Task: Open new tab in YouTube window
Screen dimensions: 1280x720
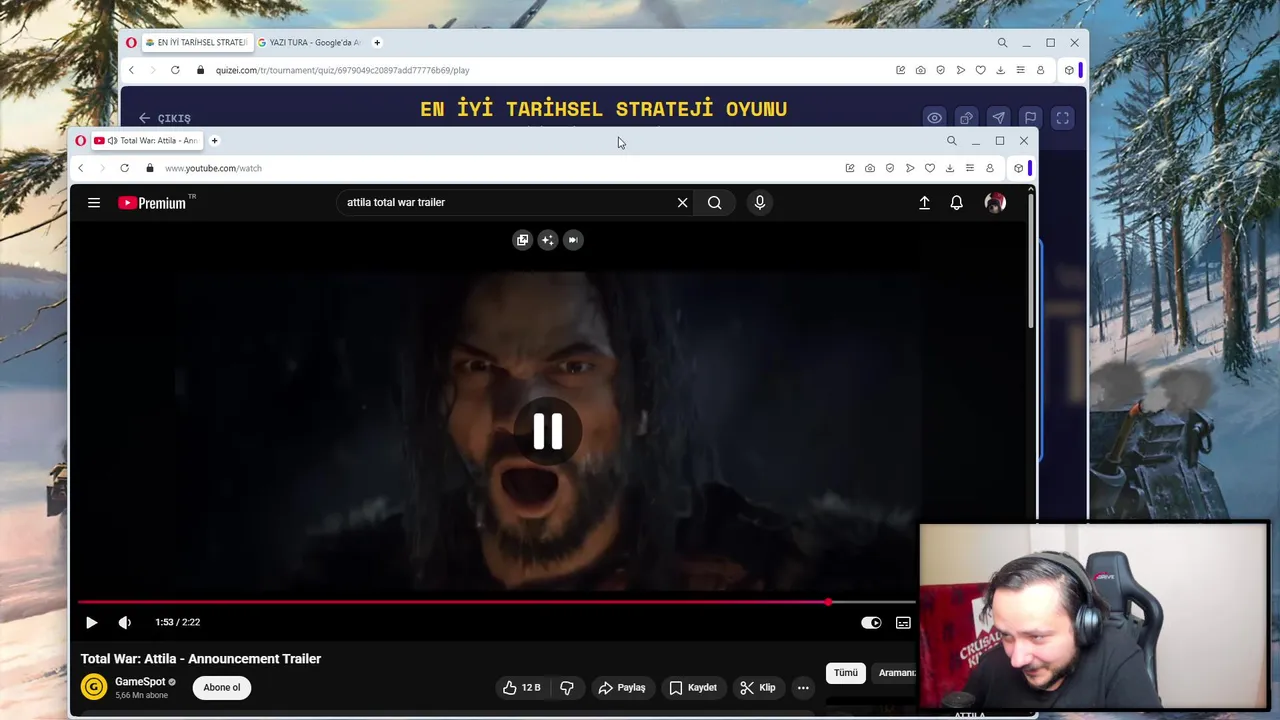Action: pyautogui.click(x=214, y=141)
